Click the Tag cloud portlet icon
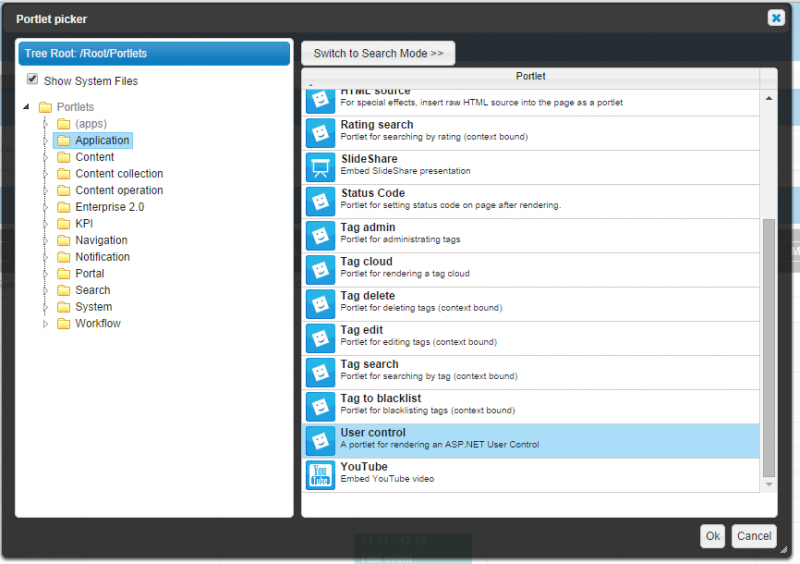 click(x=320, y=270)
